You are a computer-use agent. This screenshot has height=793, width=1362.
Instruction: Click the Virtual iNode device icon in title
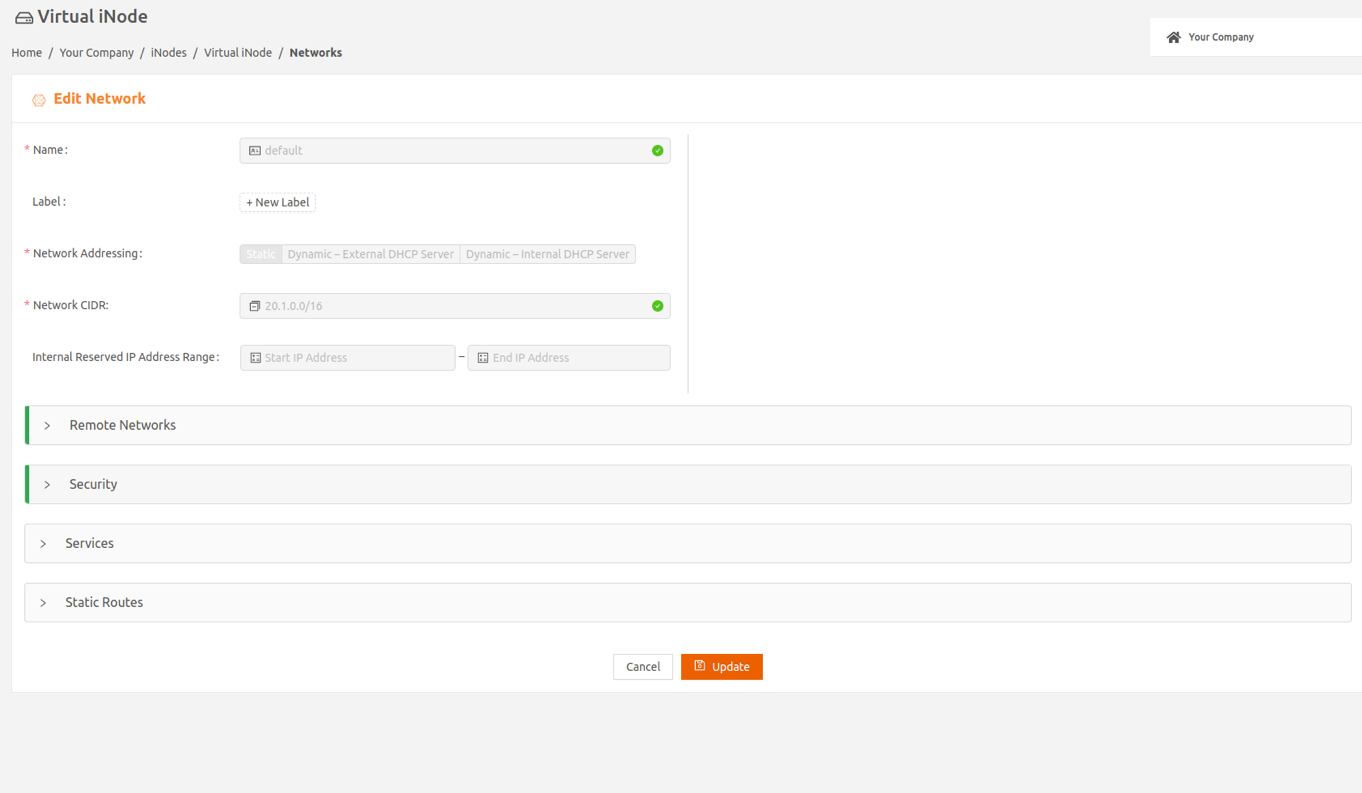coord(24,18)
